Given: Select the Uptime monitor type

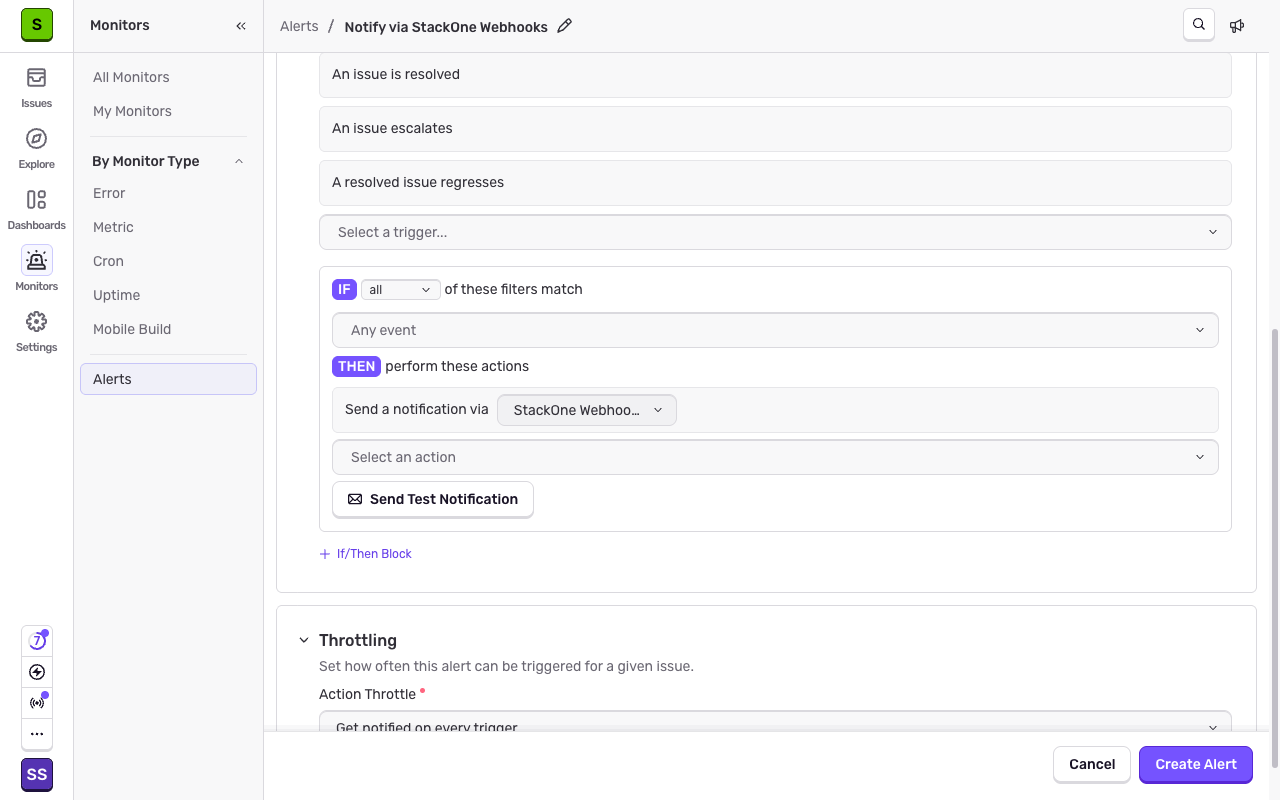Looking at the screenshot, I should 116,295.
